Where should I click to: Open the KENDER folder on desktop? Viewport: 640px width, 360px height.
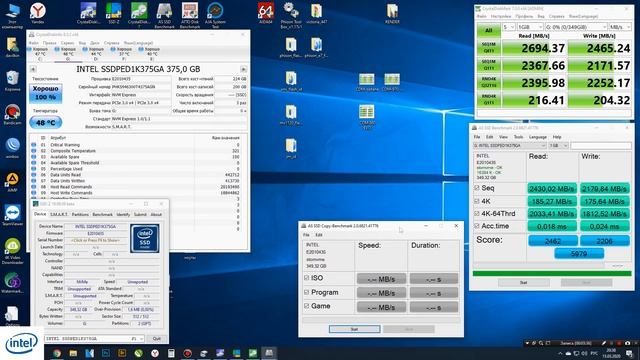[x=392, y=13]
